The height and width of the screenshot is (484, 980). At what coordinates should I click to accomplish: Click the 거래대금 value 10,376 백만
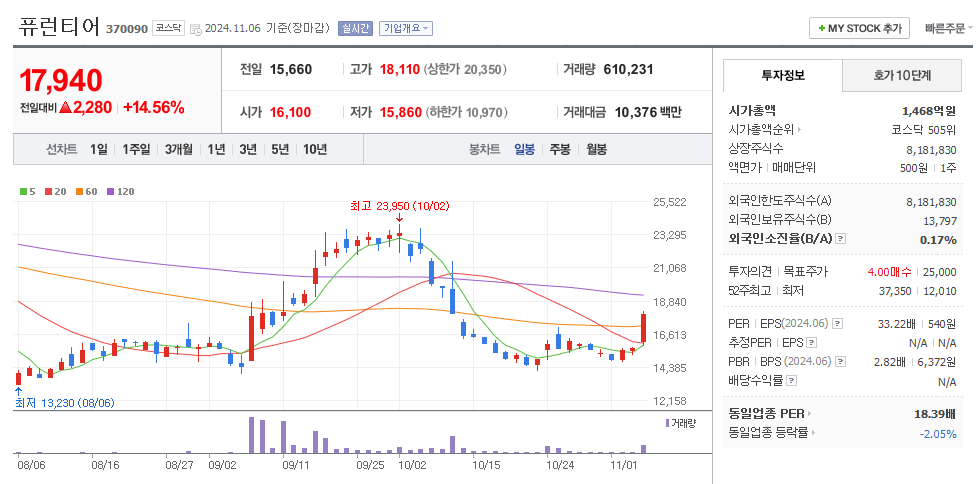click(x=648, y=113)
